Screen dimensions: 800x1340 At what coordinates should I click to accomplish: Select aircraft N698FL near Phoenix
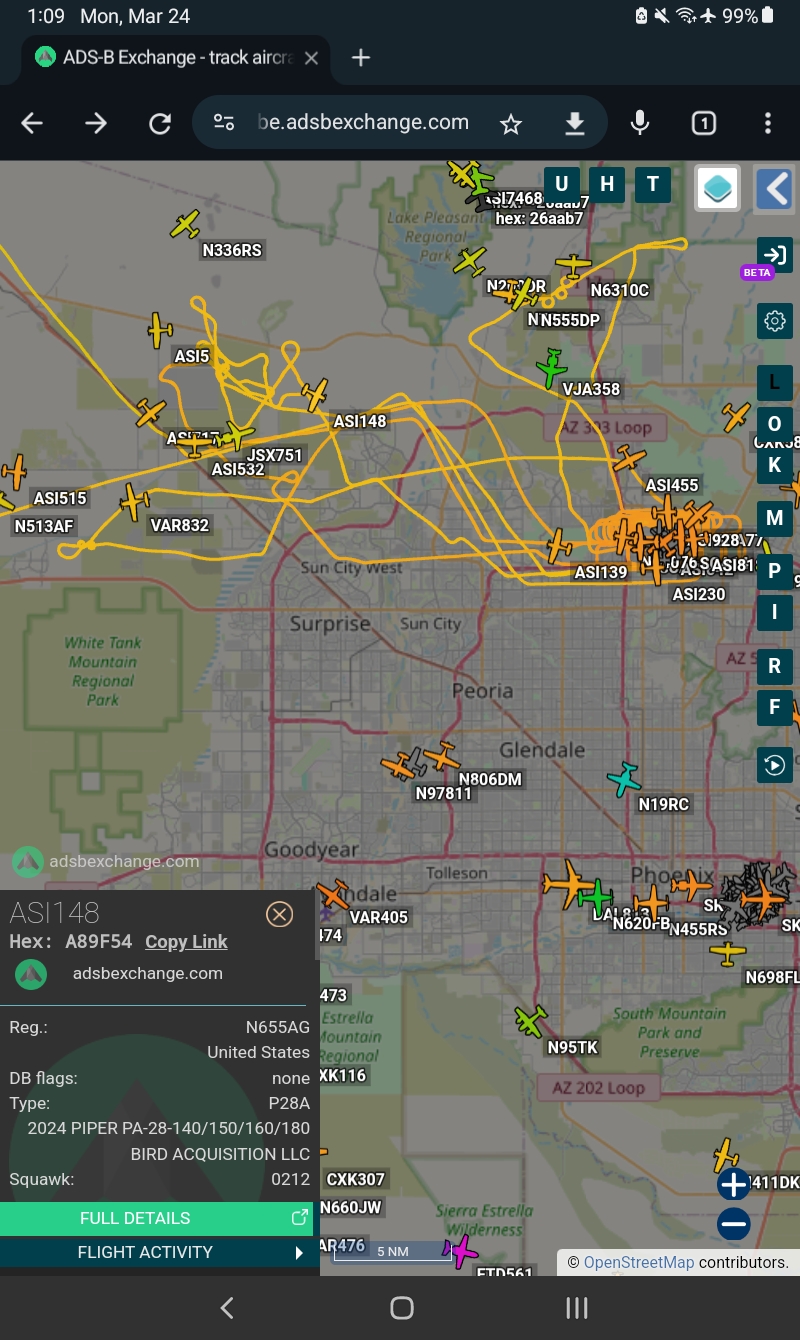tap(728, 953)
